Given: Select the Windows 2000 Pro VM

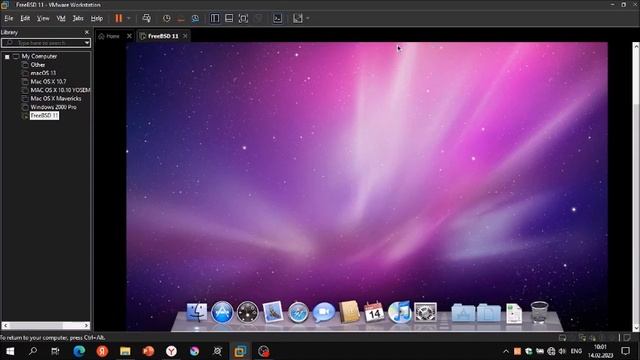Looking at the screenshot, I should (53, 107).
